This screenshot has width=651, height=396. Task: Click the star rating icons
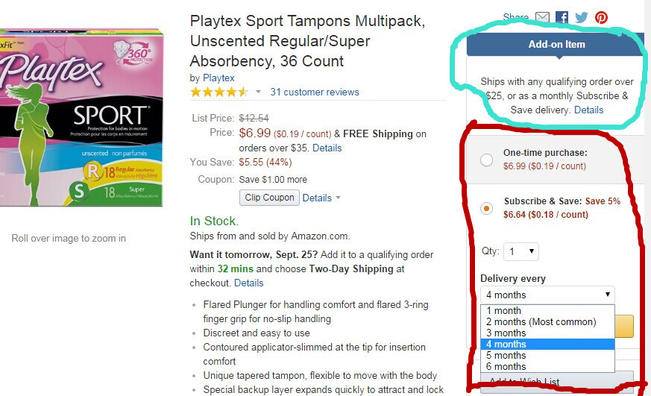click(x=219, y=92)
